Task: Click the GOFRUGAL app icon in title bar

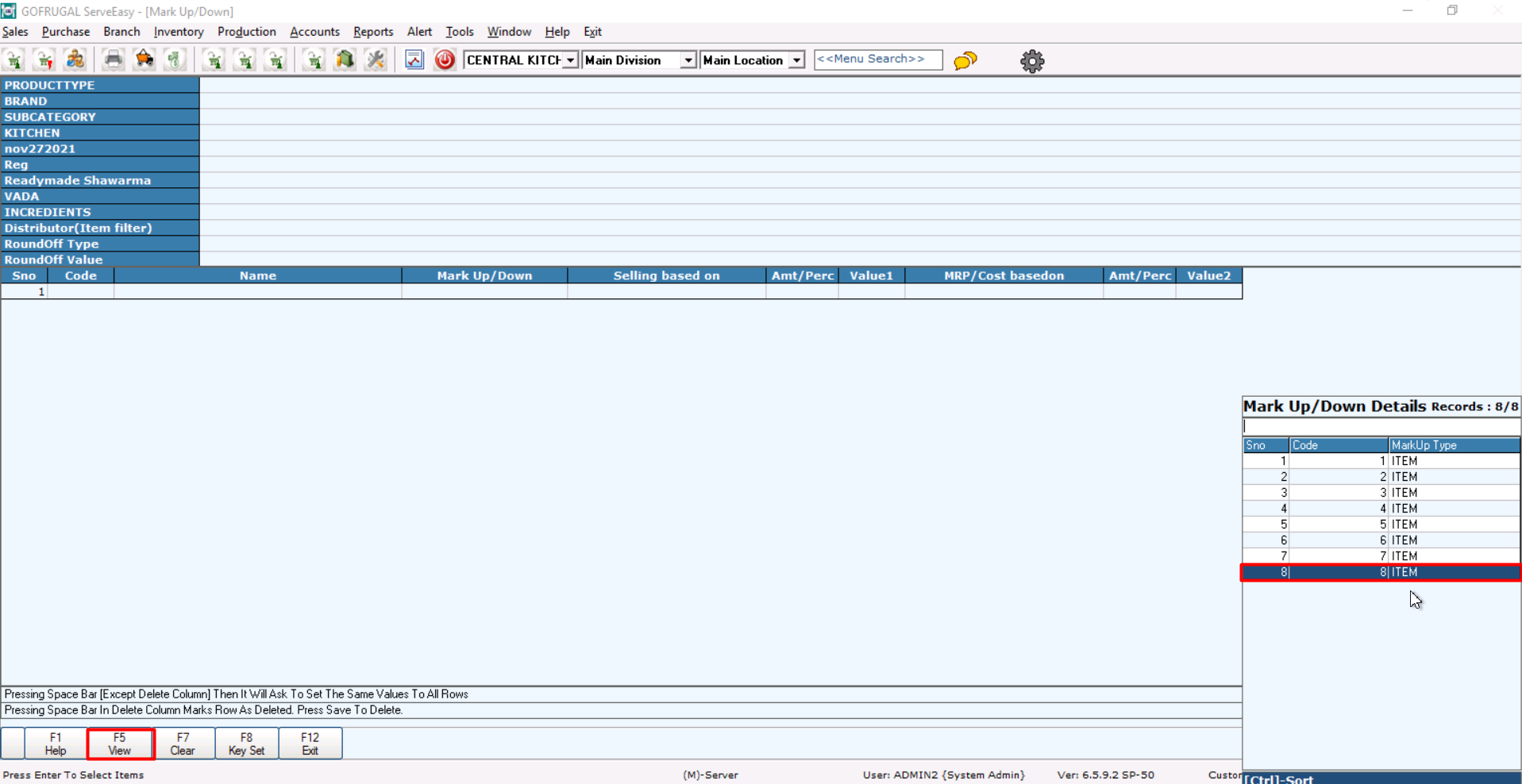Action: 9,11
